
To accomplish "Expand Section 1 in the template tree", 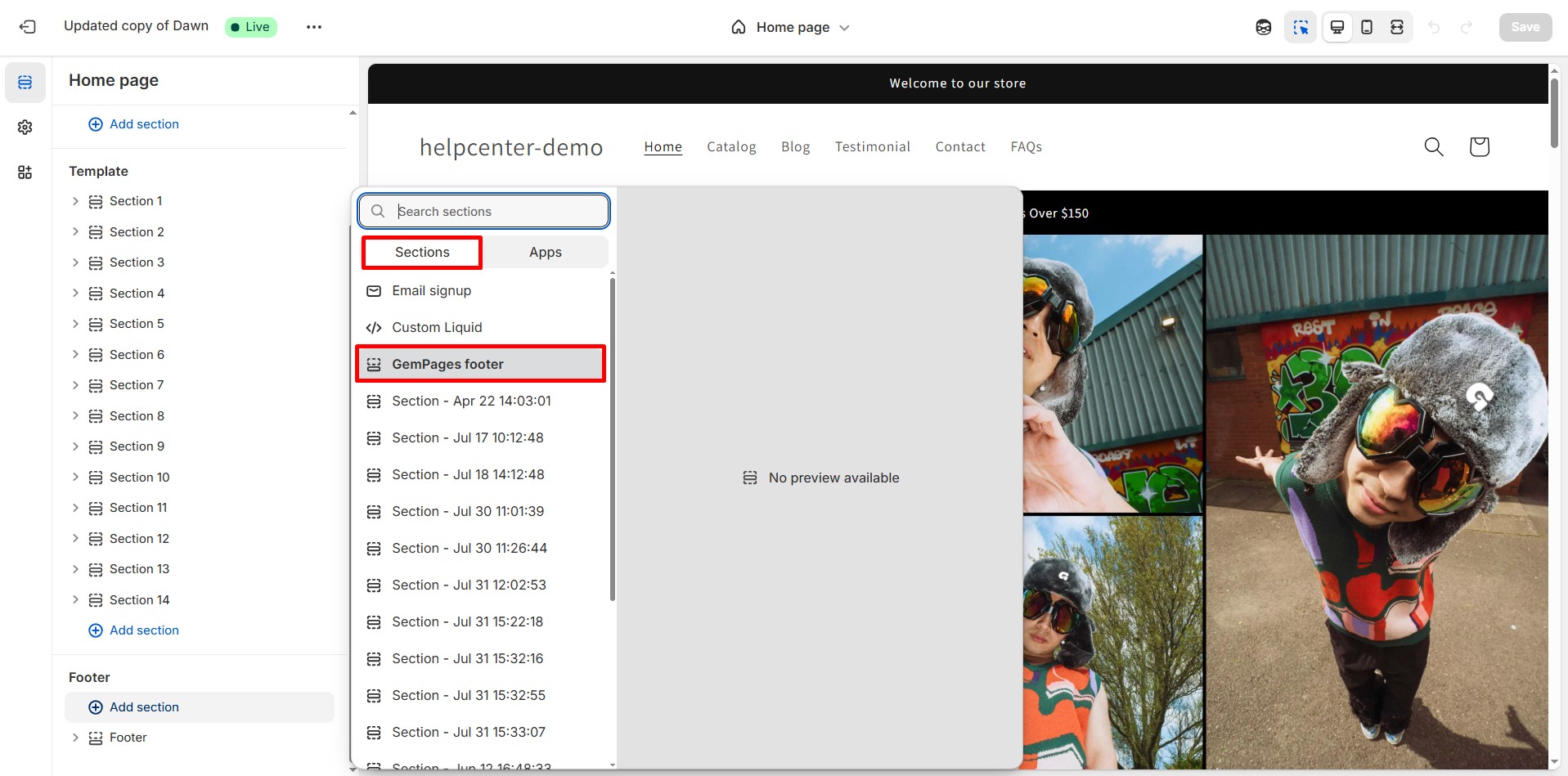I will pyautogui.click(x=75, y=200).
